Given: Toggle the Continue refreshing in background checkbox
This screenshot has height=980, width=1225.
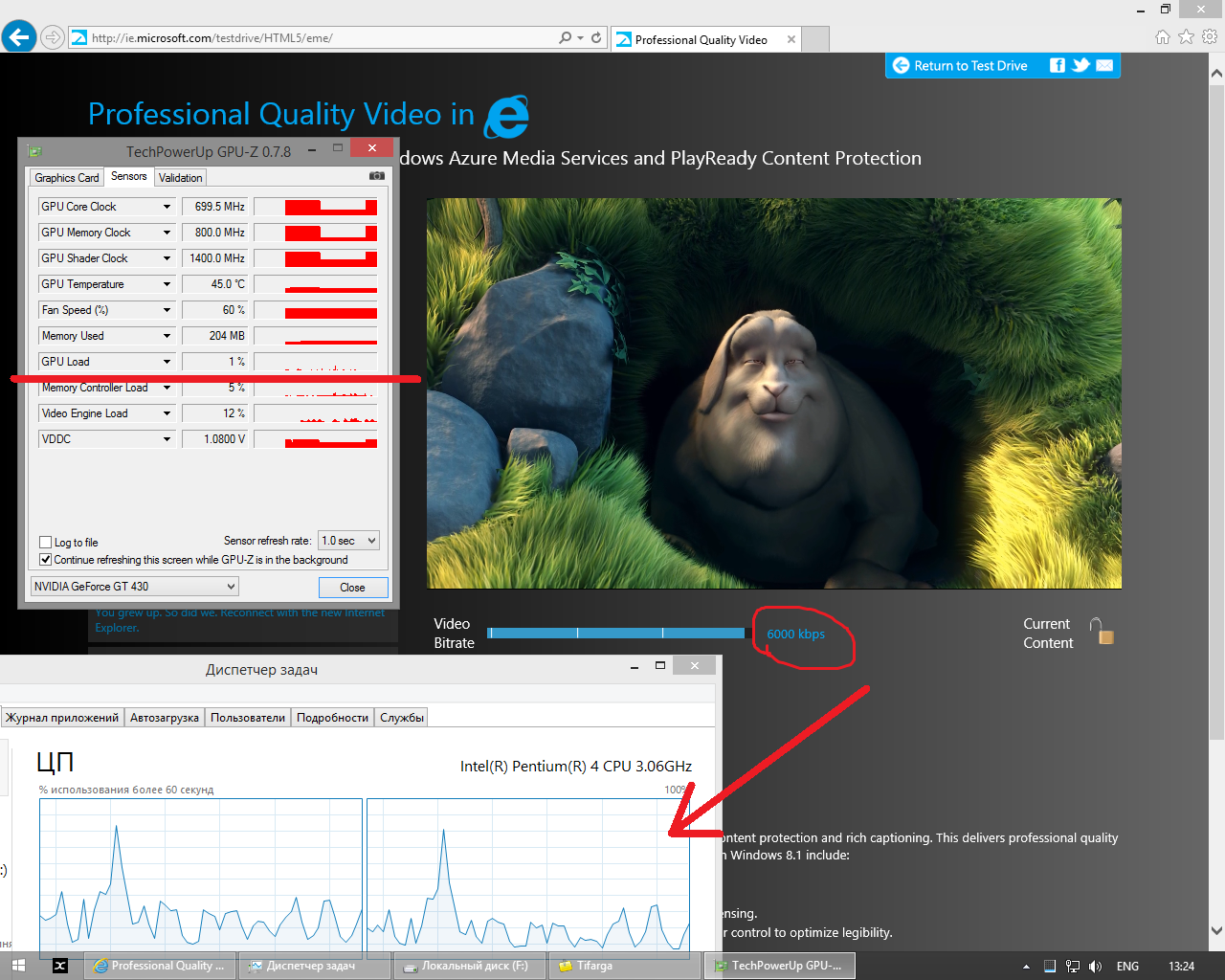Looking at the screenshot, I should (45, 559).
